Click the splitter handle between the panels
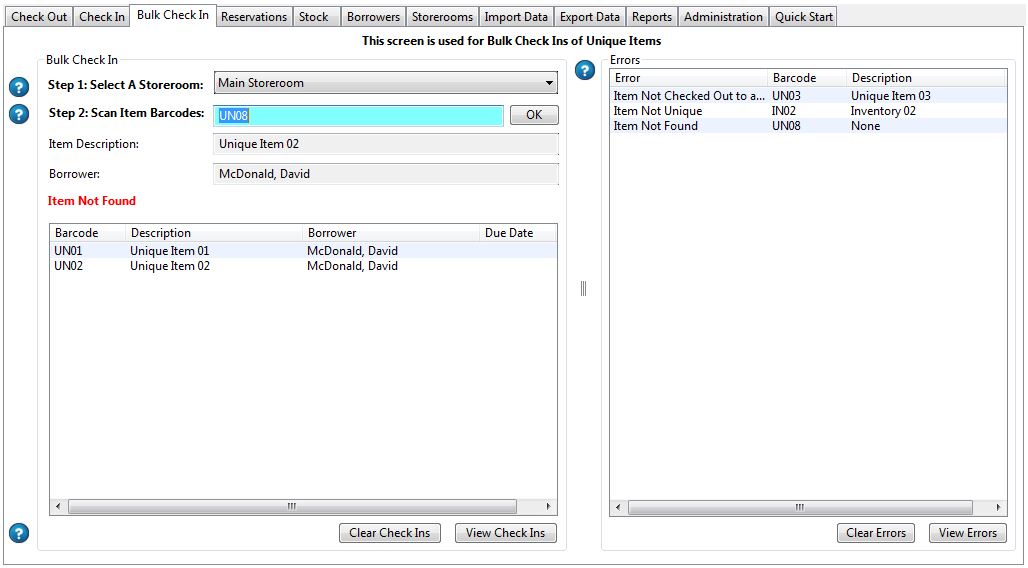This screenshot has width=1028, height=568. tap(583, 288)
